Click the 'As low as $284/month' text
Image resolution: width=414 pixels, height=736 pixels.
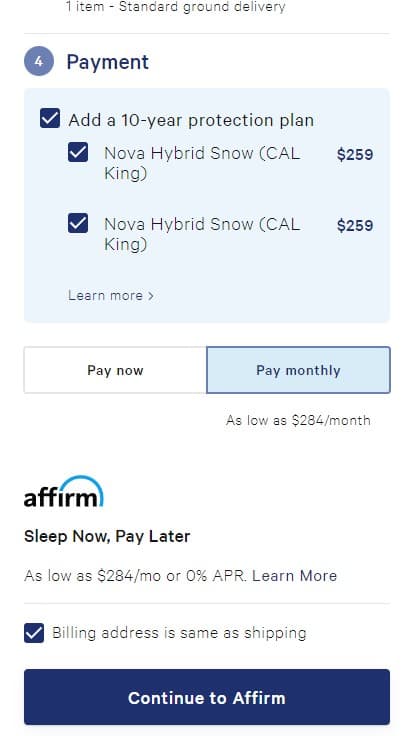pyautogui.click(x=298, y=420)
